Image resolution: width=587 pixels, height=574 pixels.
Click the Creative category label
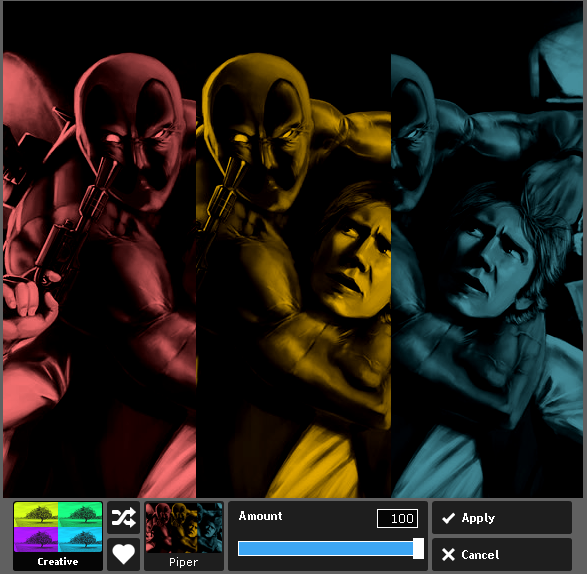(x=58, y=561)
